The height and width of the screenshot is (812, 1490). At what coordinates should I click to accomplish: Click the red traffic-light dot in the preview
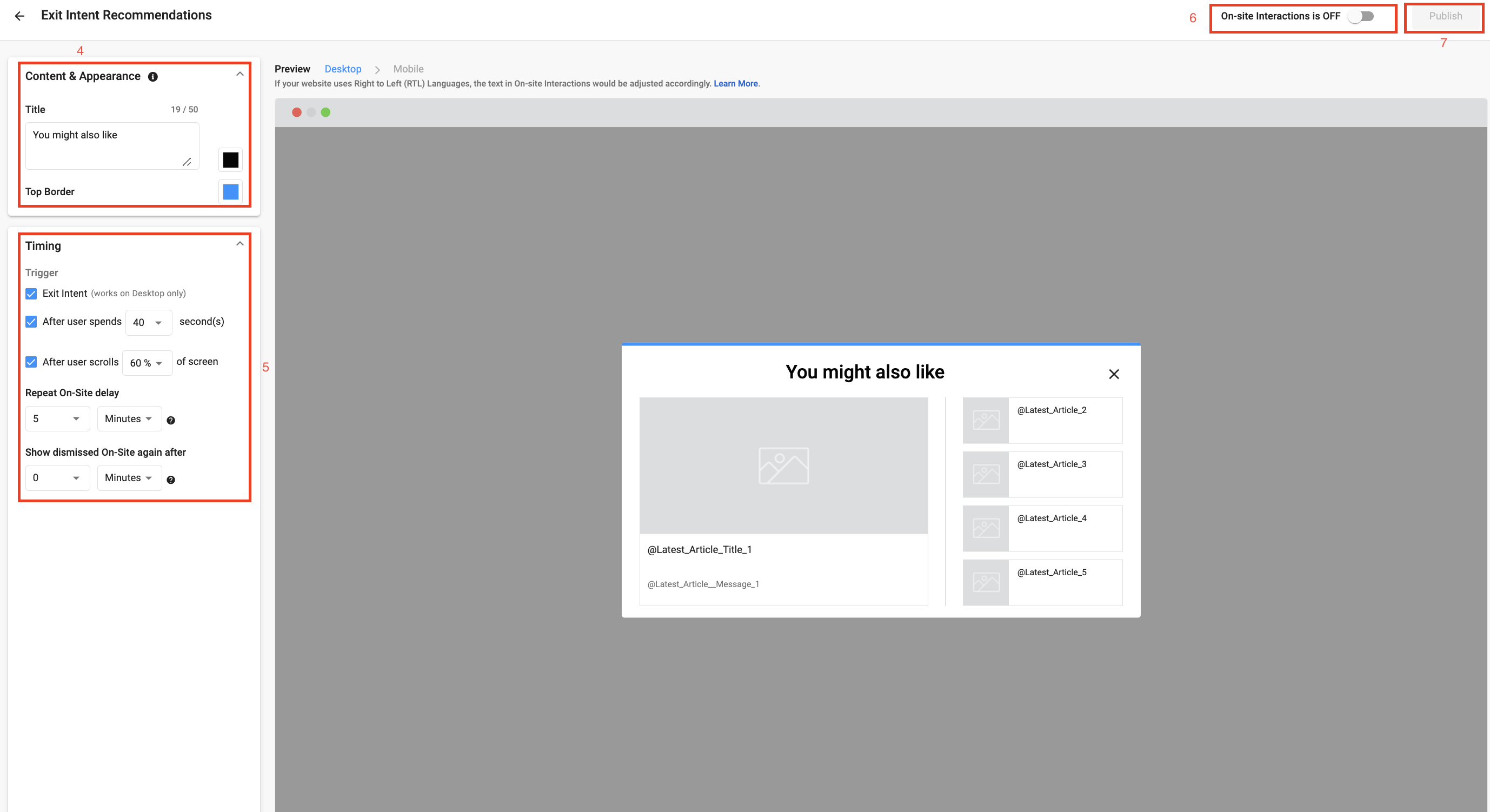(297, 111)
